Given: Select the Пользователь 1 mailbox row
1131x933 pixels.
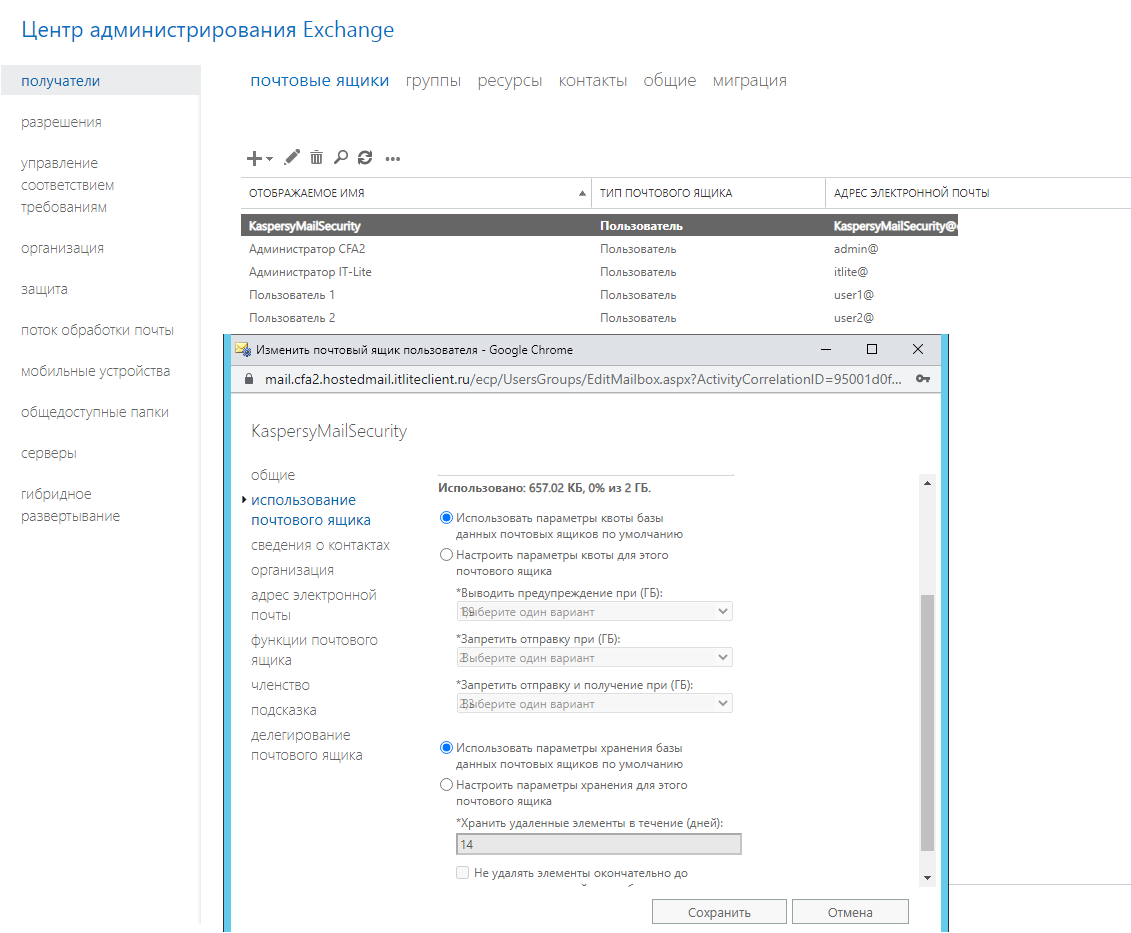Looking at the screenshot, I should pyautogui.click(x=599, y=295).
